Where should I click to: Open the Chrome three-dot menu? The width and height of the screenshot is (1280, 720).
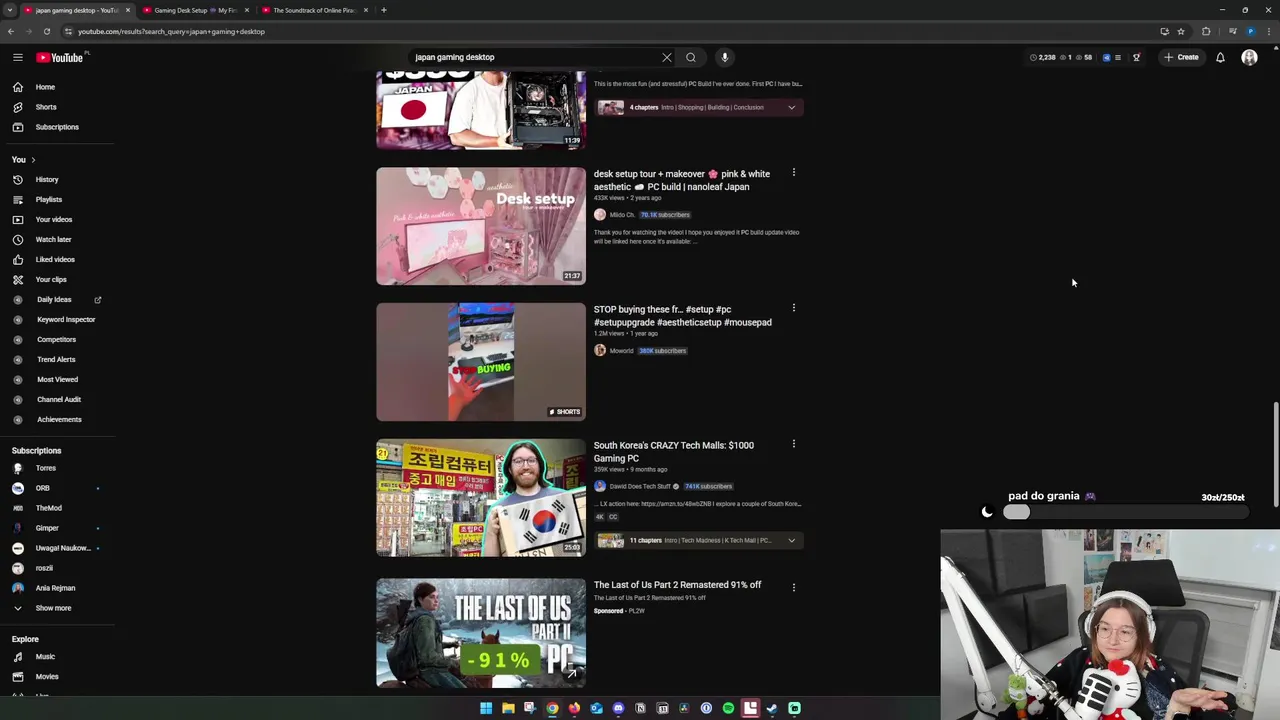coord(1267,31)
